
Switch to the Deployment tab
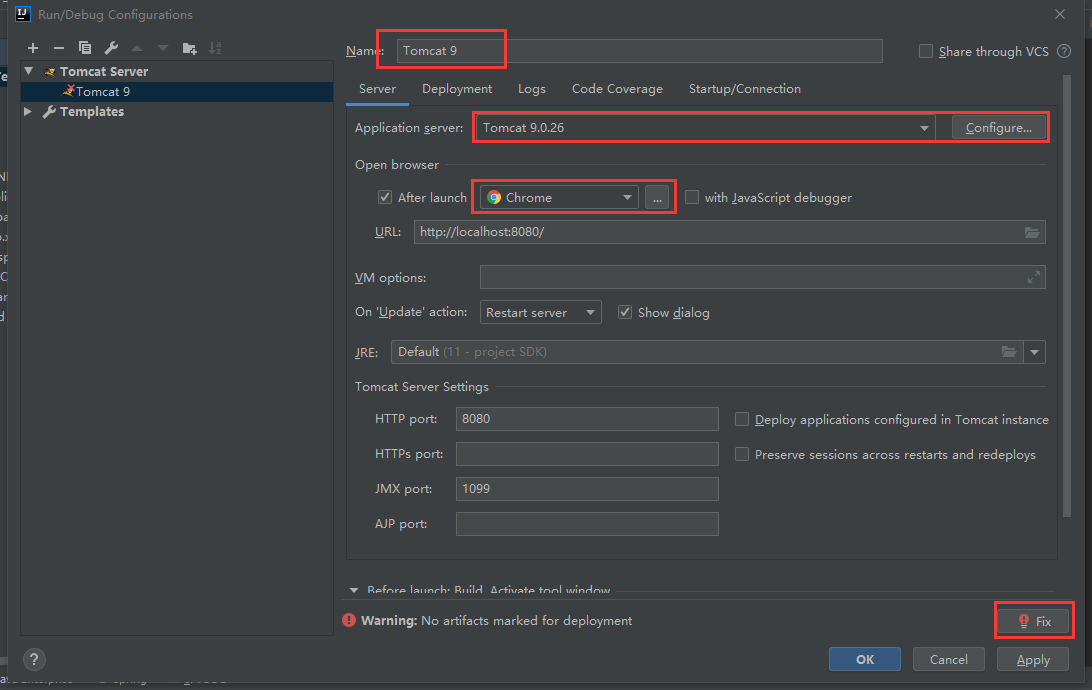456,89
